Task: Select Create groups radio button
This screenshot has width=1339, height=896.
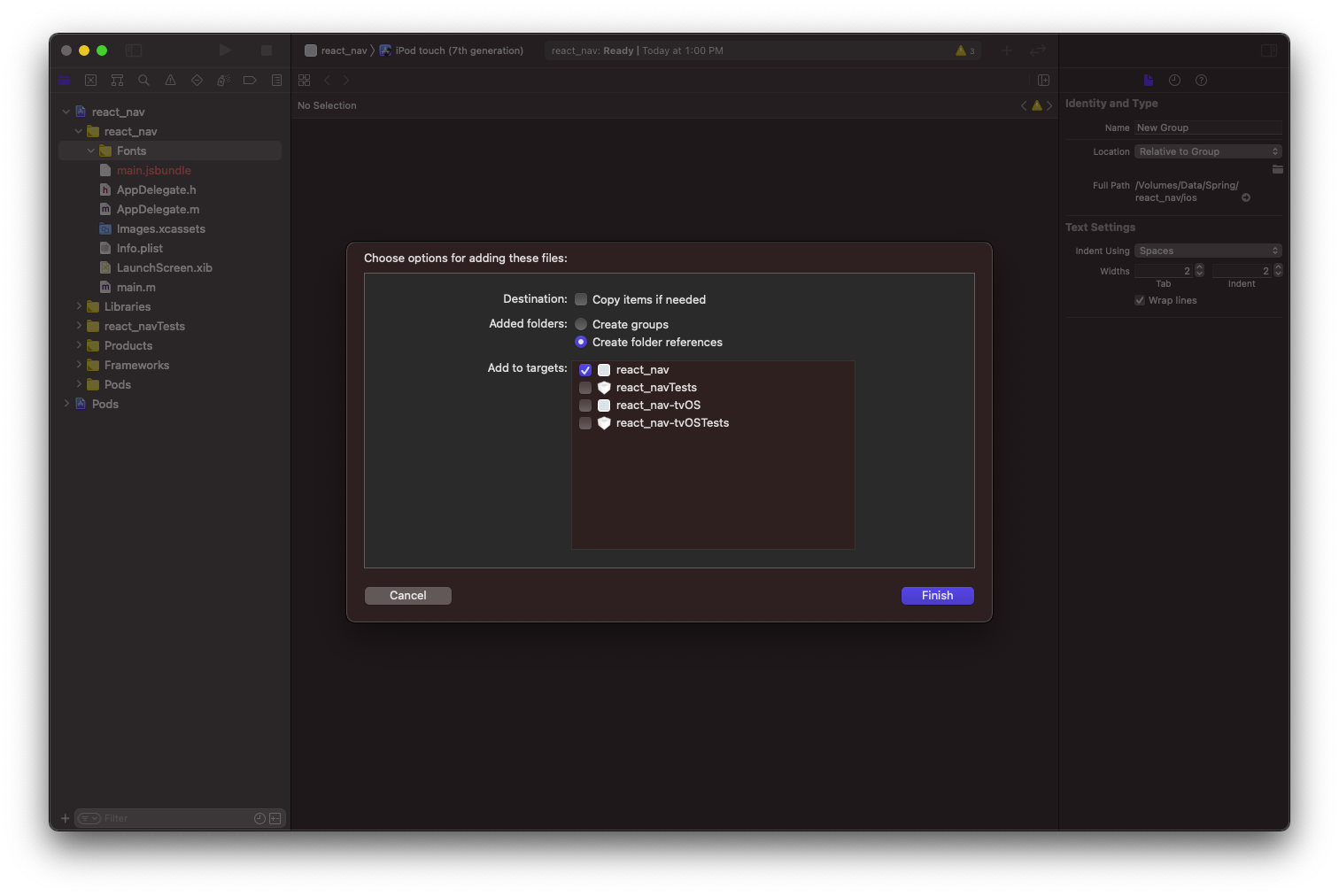Action: (581, 324)
